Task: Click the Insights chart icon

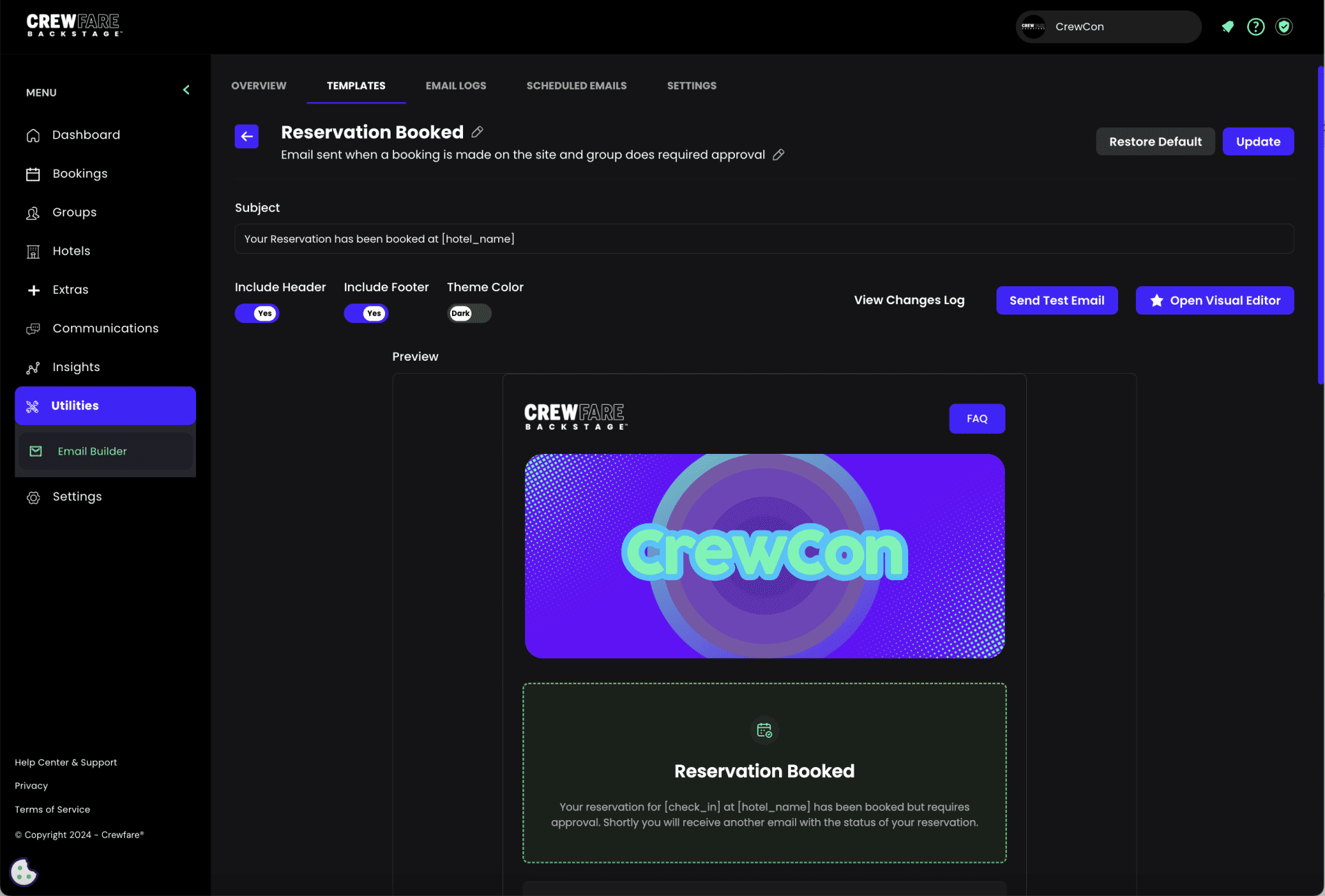Action: [x=33, y=368]
